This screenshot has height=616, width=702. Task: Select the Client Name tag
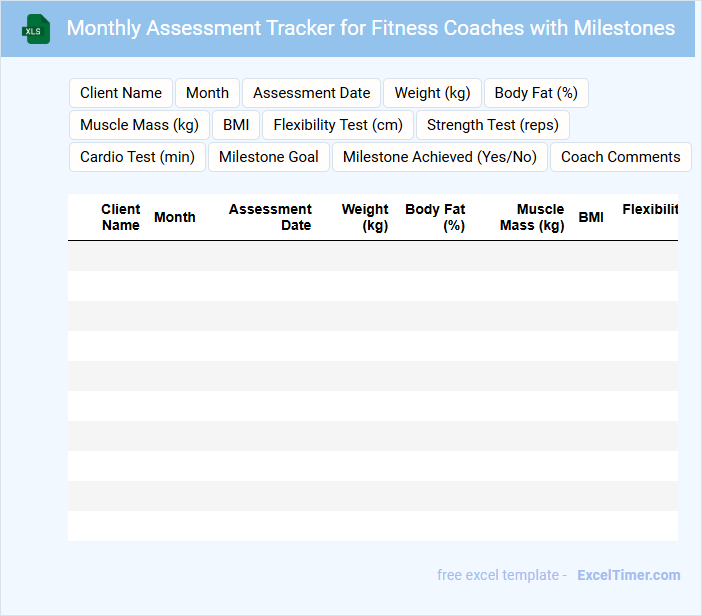tap(121, 93)
